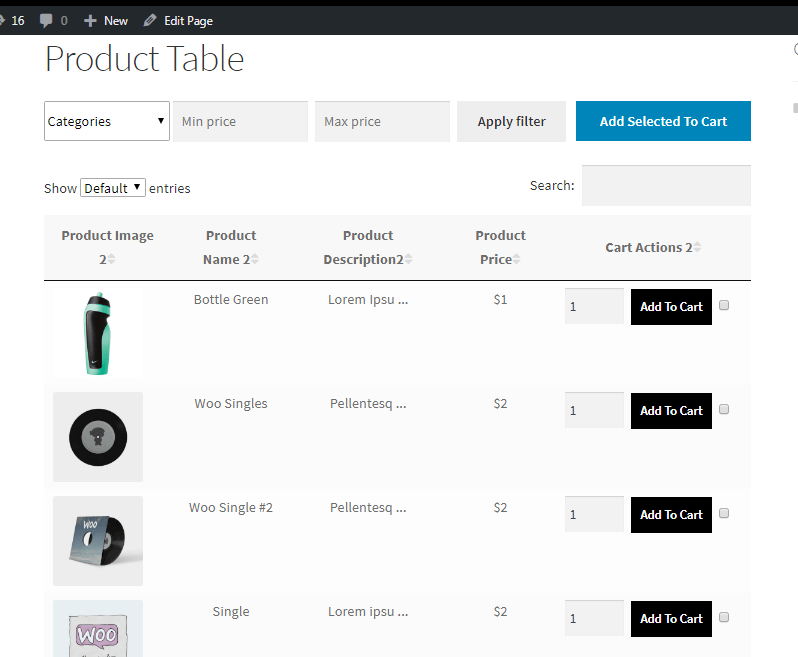Screen dimensions: 798x657
Task: Open the Categories dropdown
Action: [x=107, y=121]
